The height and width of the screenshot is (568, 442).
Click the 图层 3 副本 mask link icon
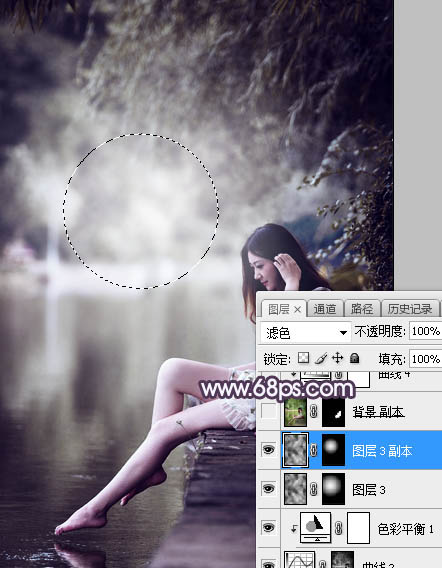point(314,450)
